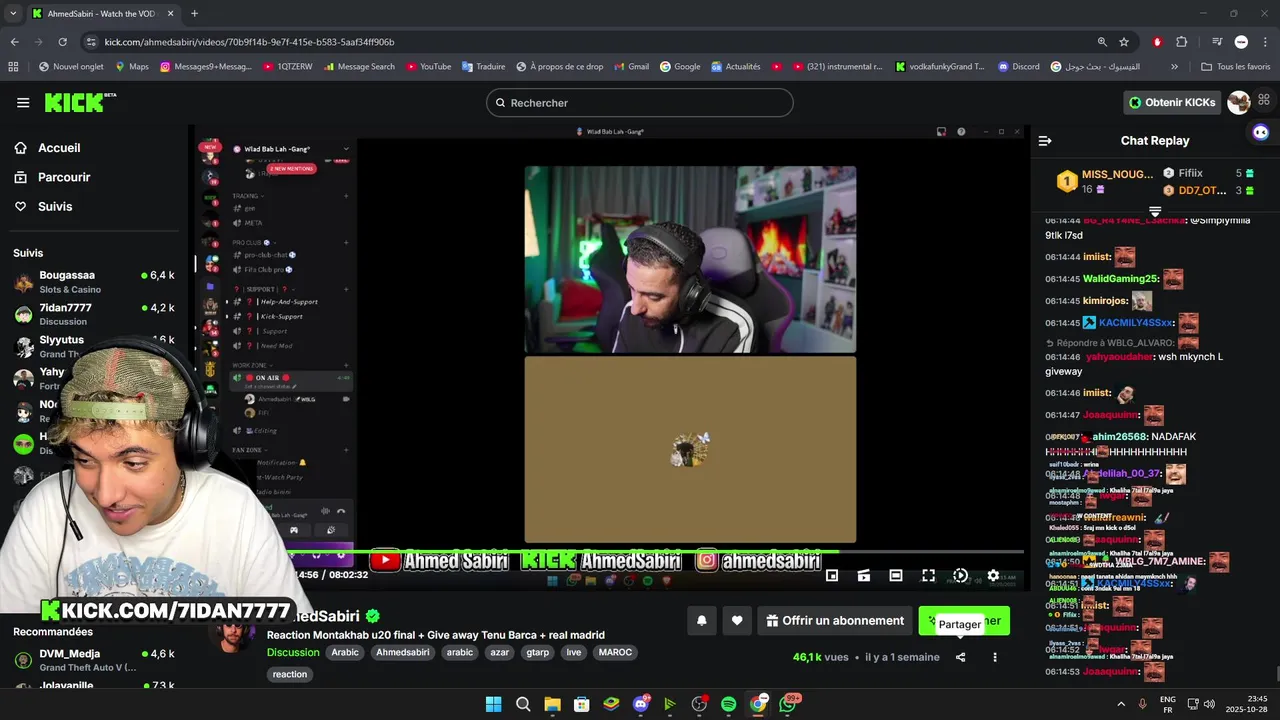Image resolution: width=1280 pixels, height=720 pixels.
Task: Open Chrome extensions puzzle icon
Action: coord(1182,42)
